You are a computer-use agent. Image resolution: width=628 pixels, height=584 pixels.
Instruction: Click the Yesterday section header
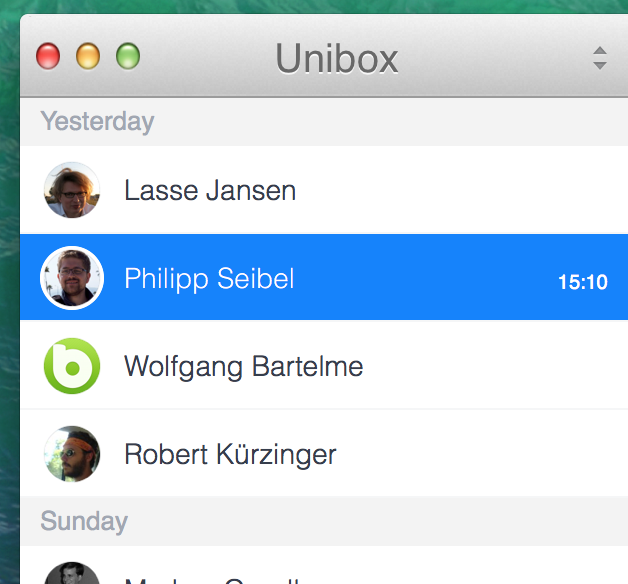(97, 121)
